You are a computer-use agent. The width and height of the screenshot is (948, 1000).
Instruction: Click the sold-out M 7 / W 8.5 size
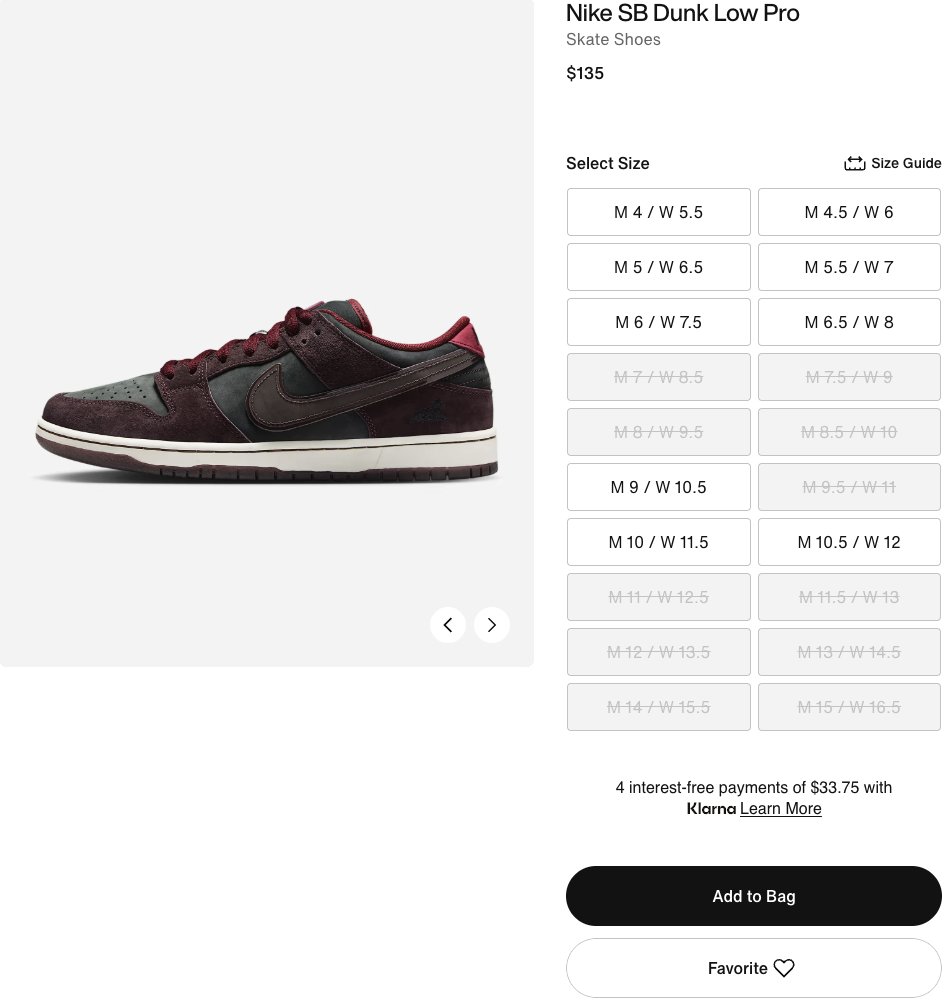click(x=658, y=377)
